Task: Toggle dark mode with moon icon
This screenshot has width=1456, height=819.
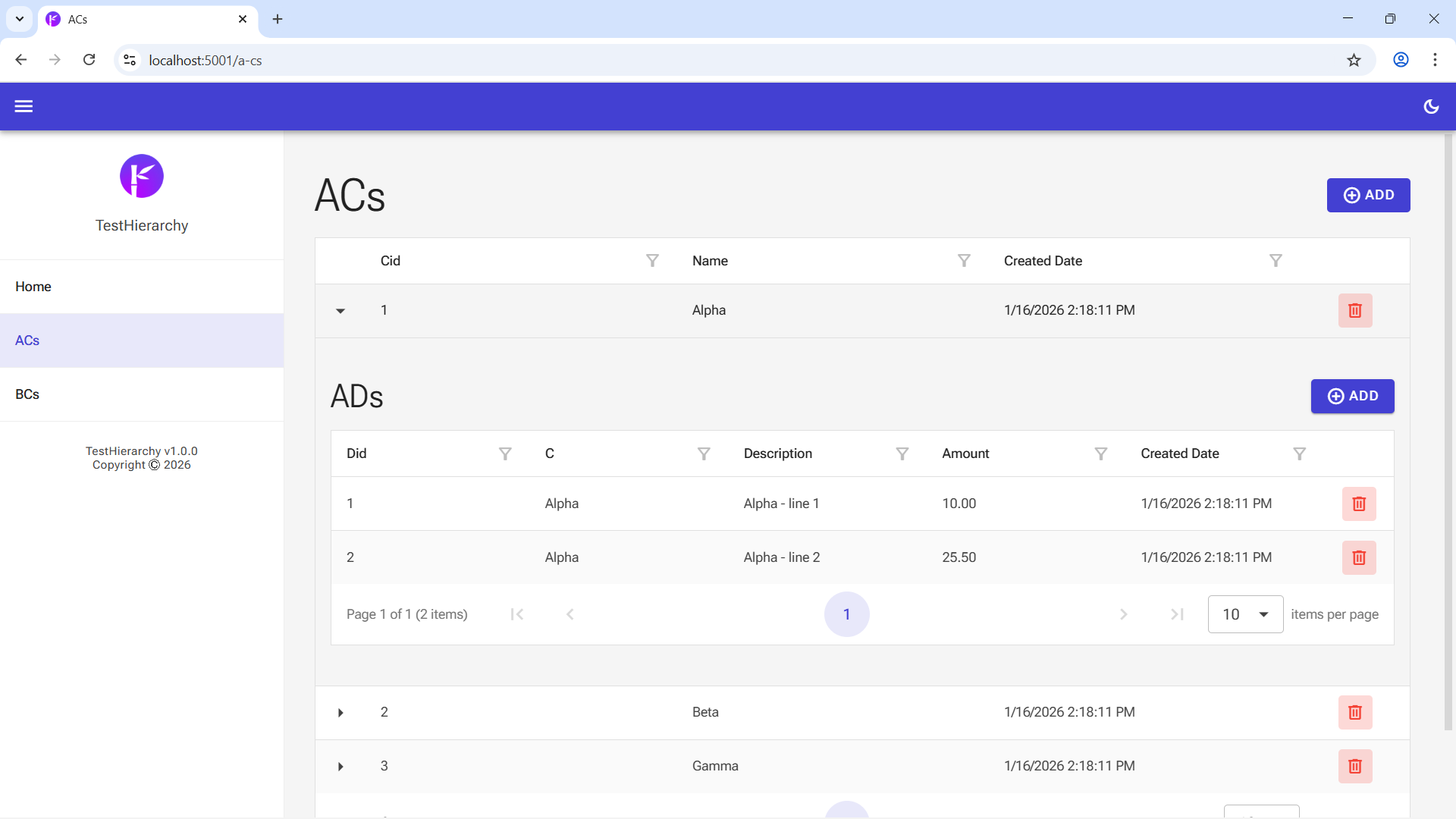Action: point(1431,106)
